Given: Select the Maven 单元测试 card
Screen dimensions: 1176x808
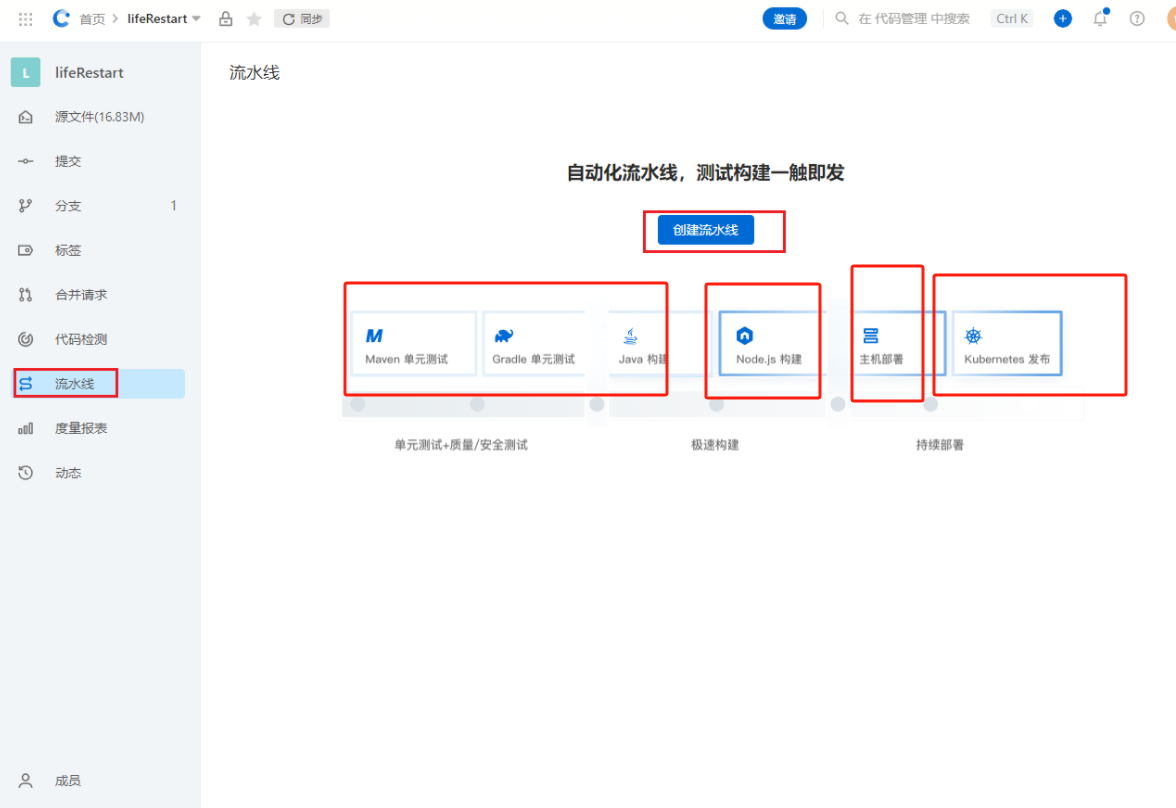Looking at the screenshot, I should pyautogui.click(x=413, y=344).
